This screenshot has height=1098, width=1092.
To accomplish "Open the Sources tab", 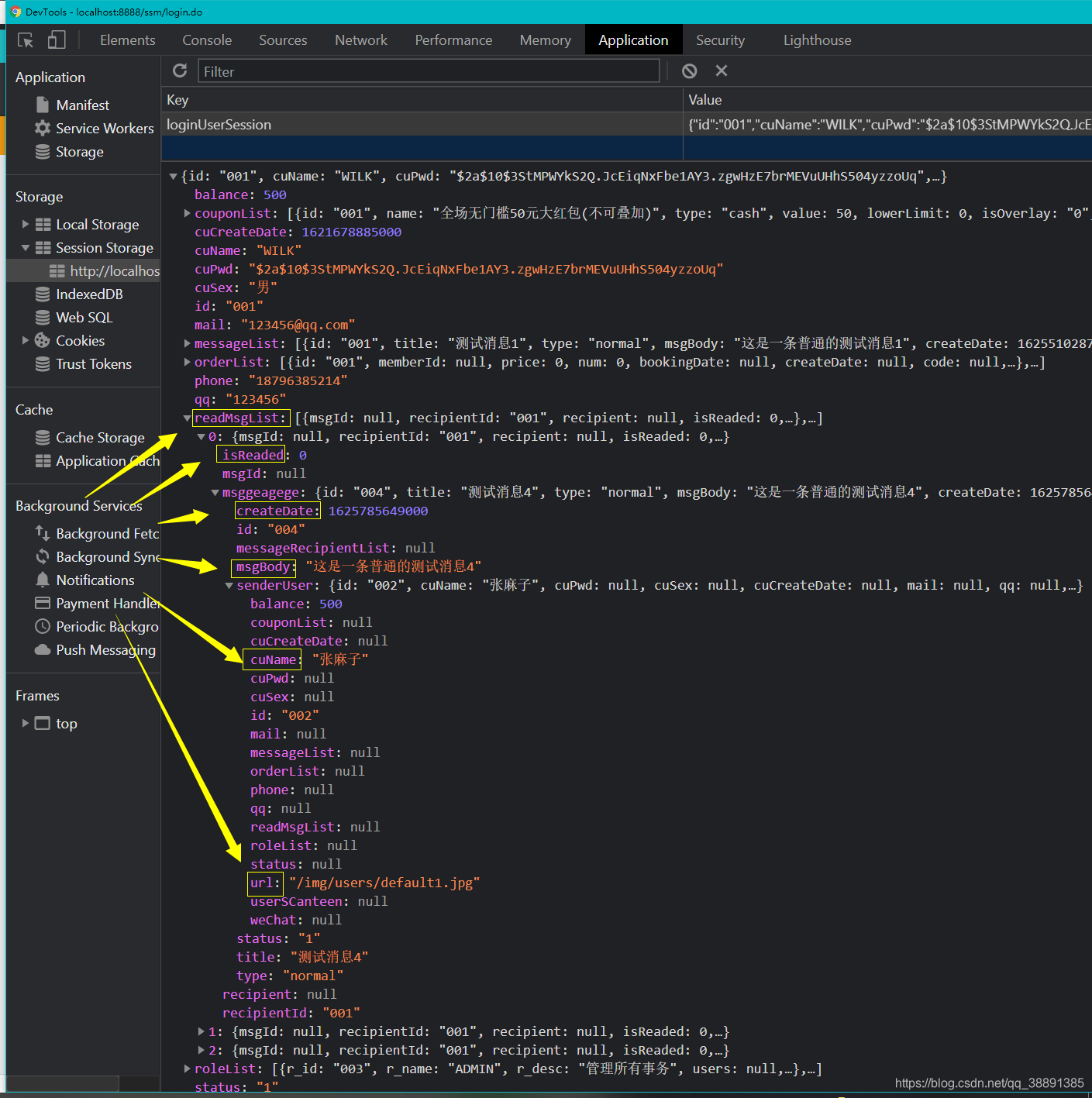I will pyautogui.click(x=283, y=40).
